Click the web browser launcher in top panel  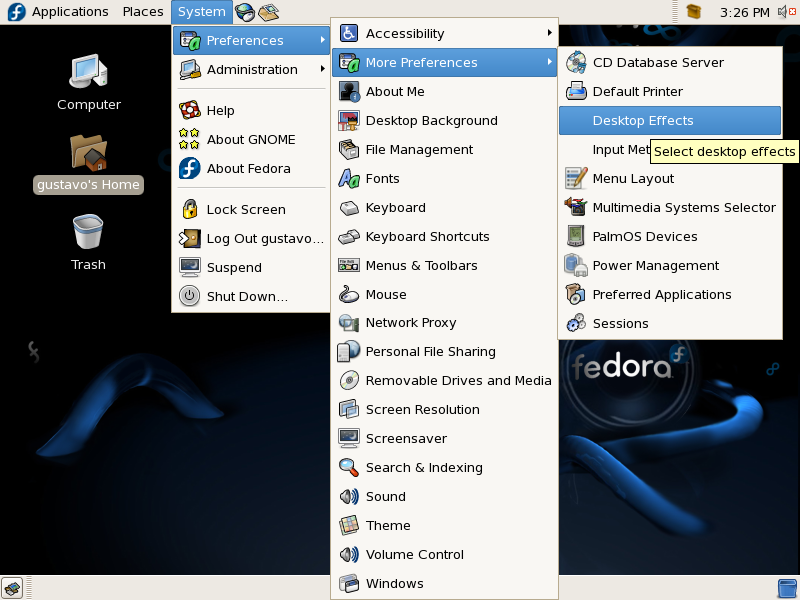click(245, 12)
